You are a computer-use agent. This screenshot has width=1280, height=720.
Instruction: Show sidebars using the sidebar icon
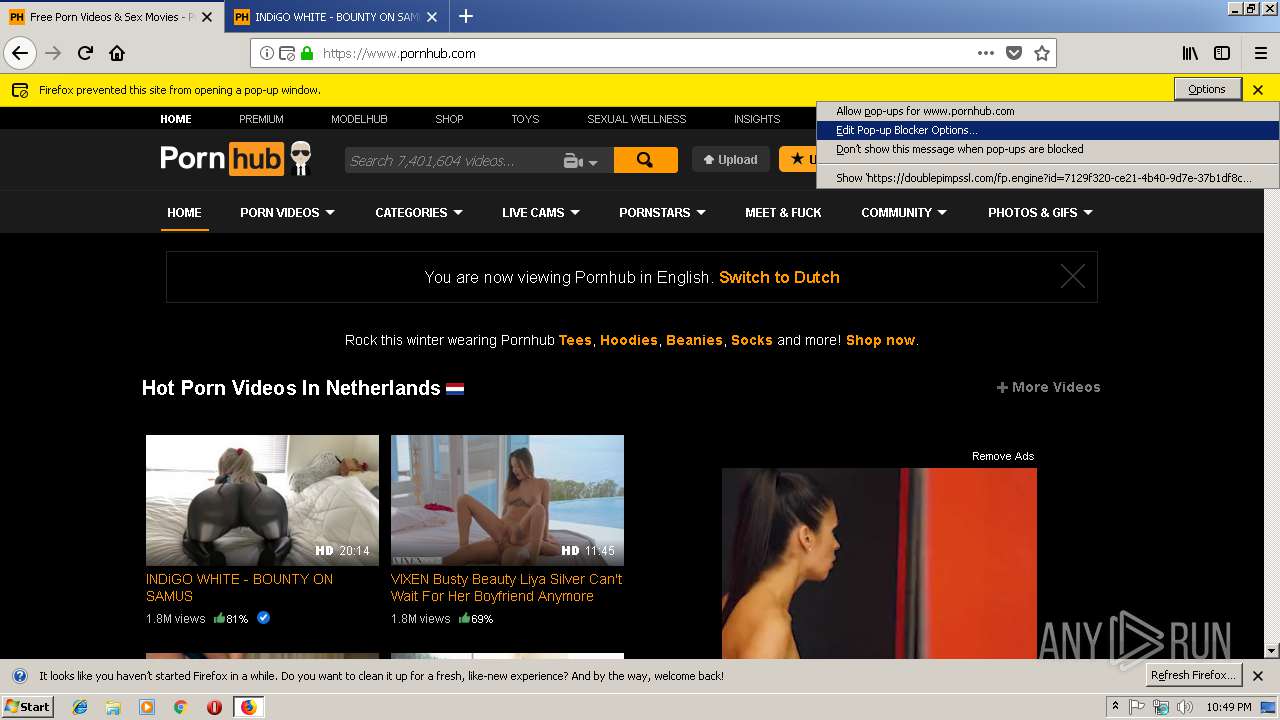point(1222,53)
